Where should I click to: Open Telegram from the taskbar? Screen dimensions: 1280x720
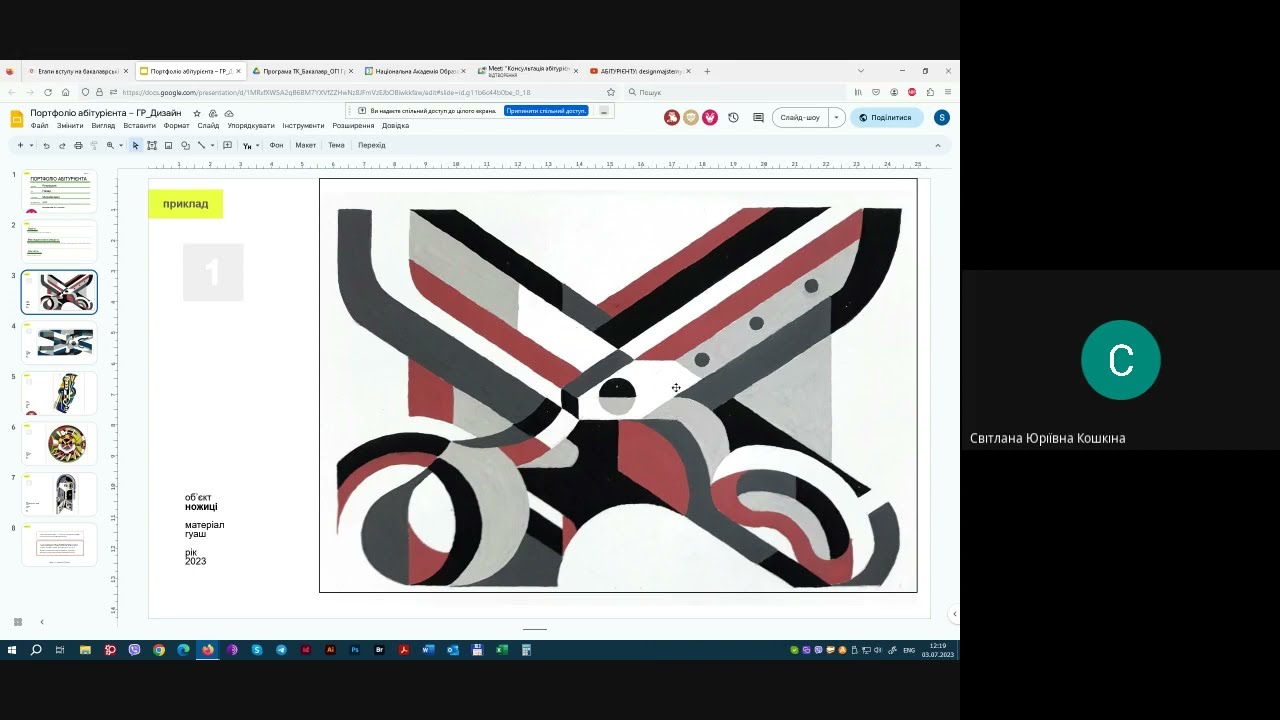[281, 650]
